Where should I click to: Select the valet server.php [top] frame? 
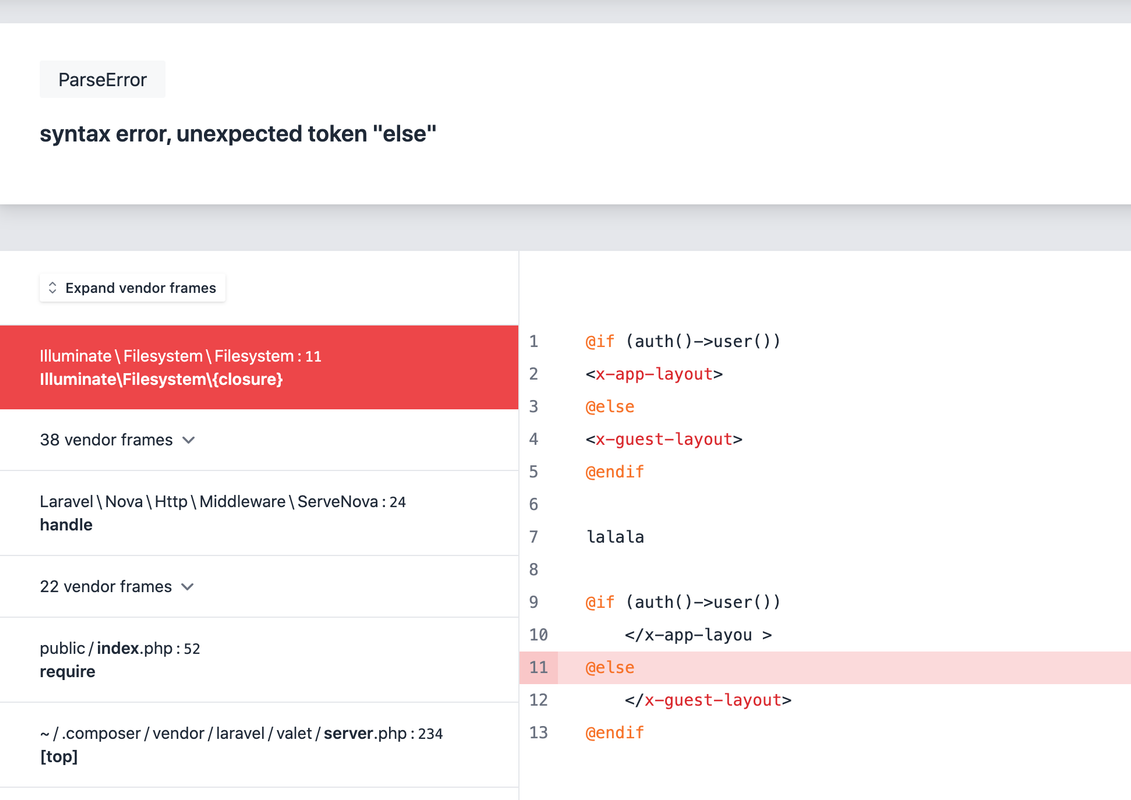pos(259,744)
